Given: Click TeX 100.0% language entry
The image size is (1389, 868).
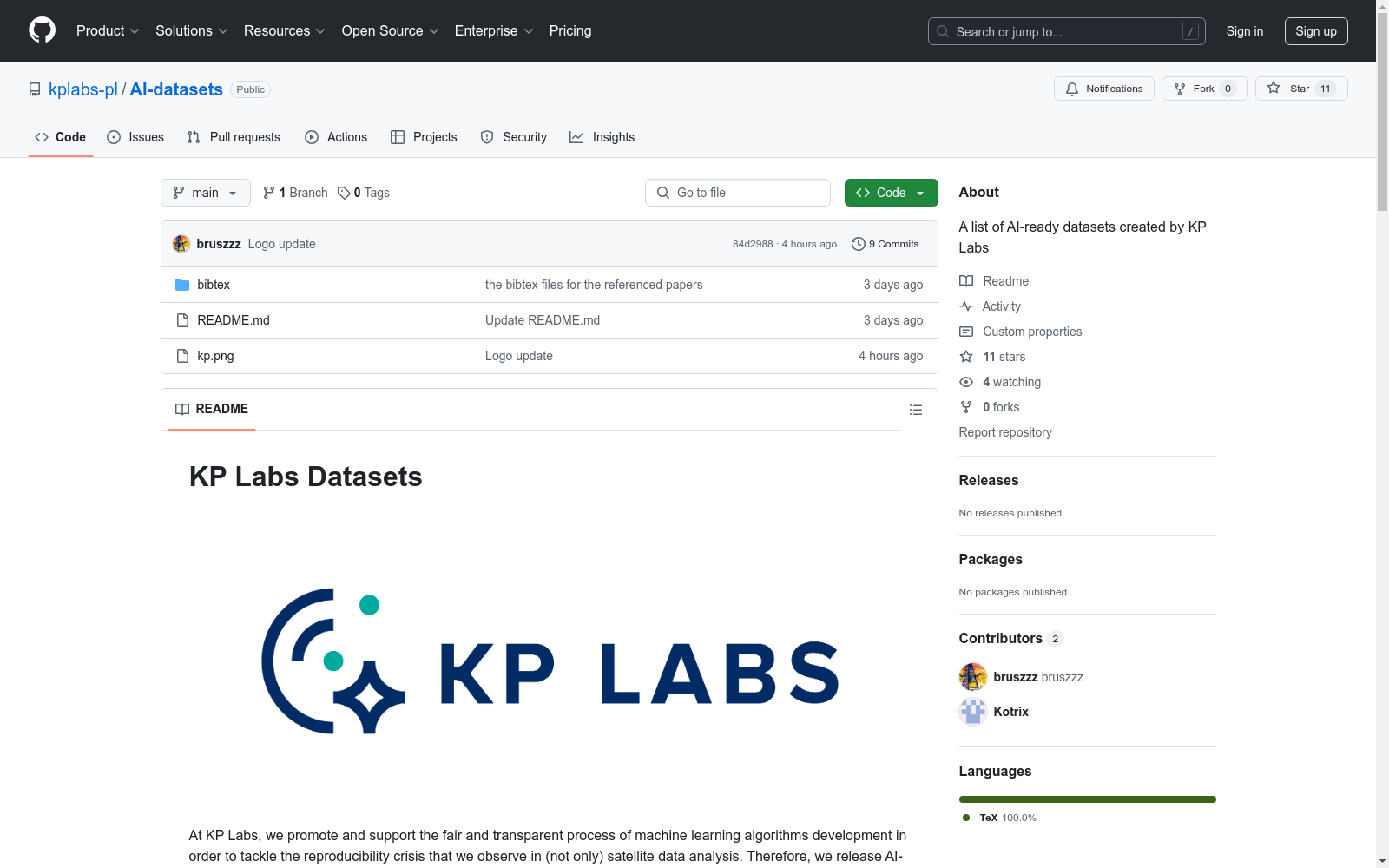Looking at the screenshot, I should tap(1000, 818).
